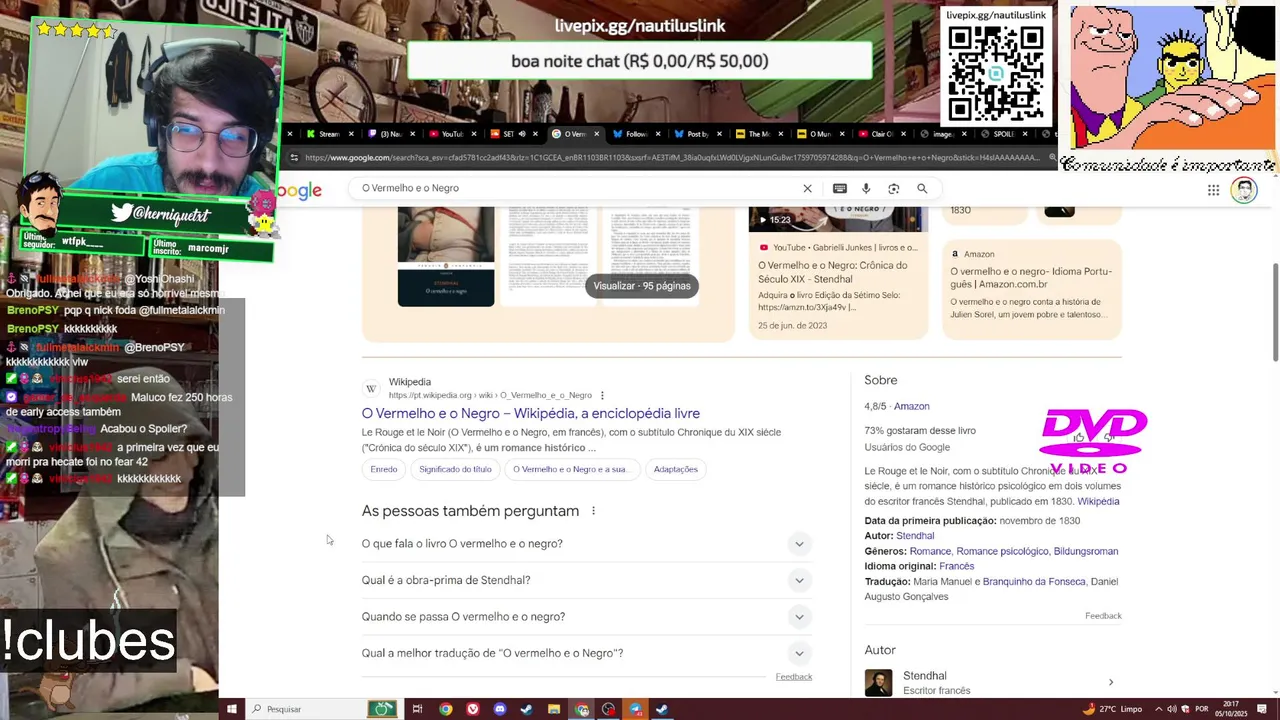1280x720 pixels.
Task: Switch to the SET tab playing audio
Action: point(503,134)
